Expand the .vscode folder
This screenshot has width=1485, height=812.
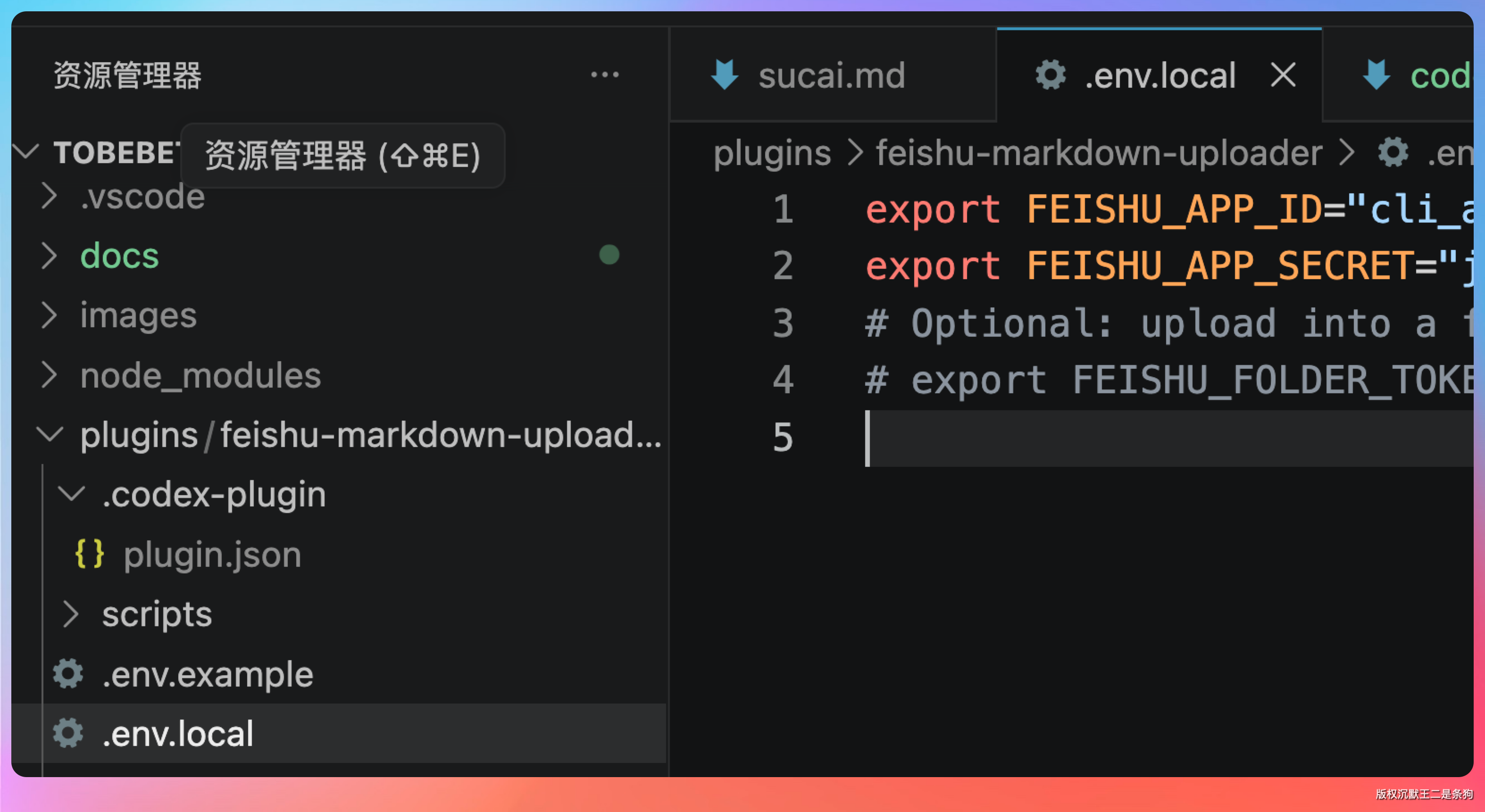tap(50, 196)
